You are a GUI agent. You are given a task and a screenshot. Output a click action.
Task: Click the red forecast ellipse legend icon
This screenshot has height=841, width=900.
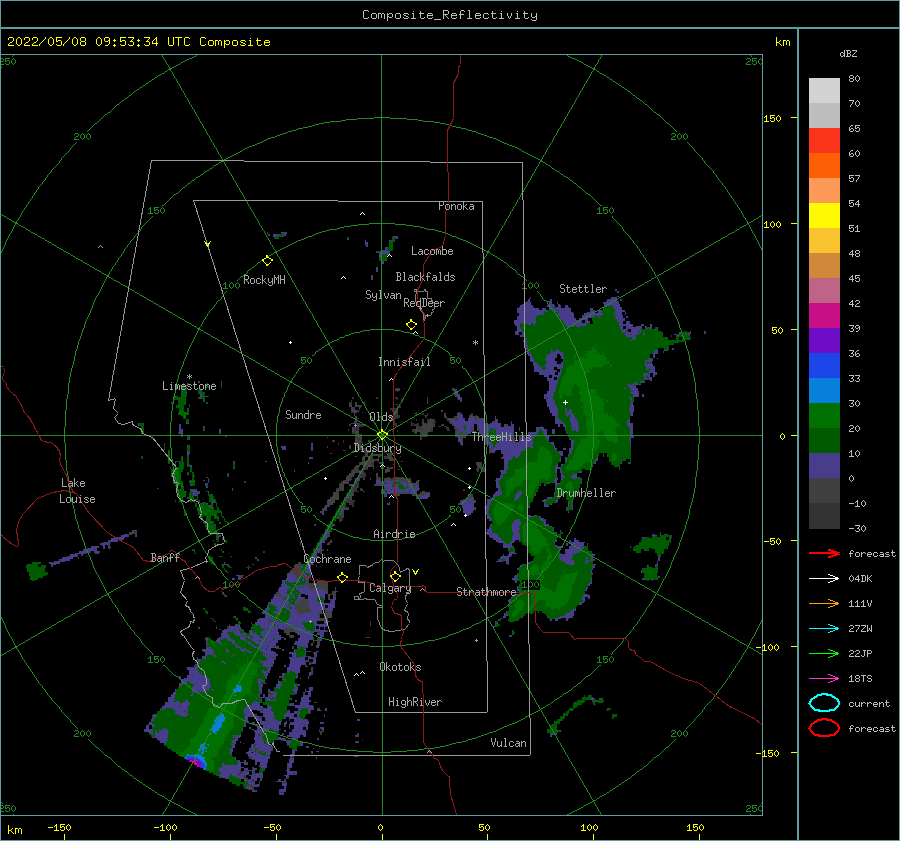pos(824,728)
